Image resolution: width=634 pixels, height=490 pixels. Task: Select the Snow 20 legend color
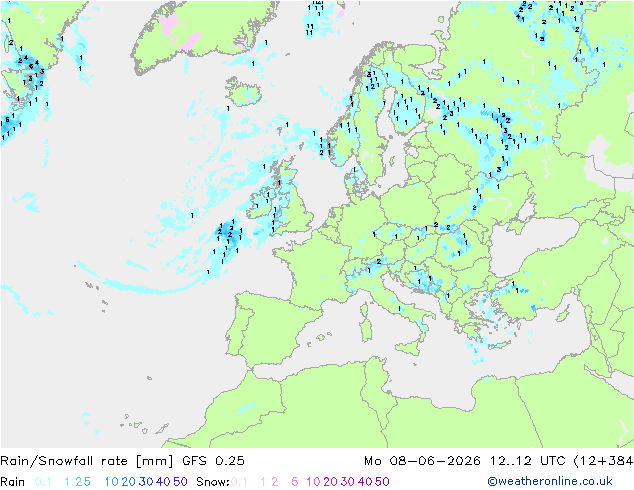tap(330, 482)
